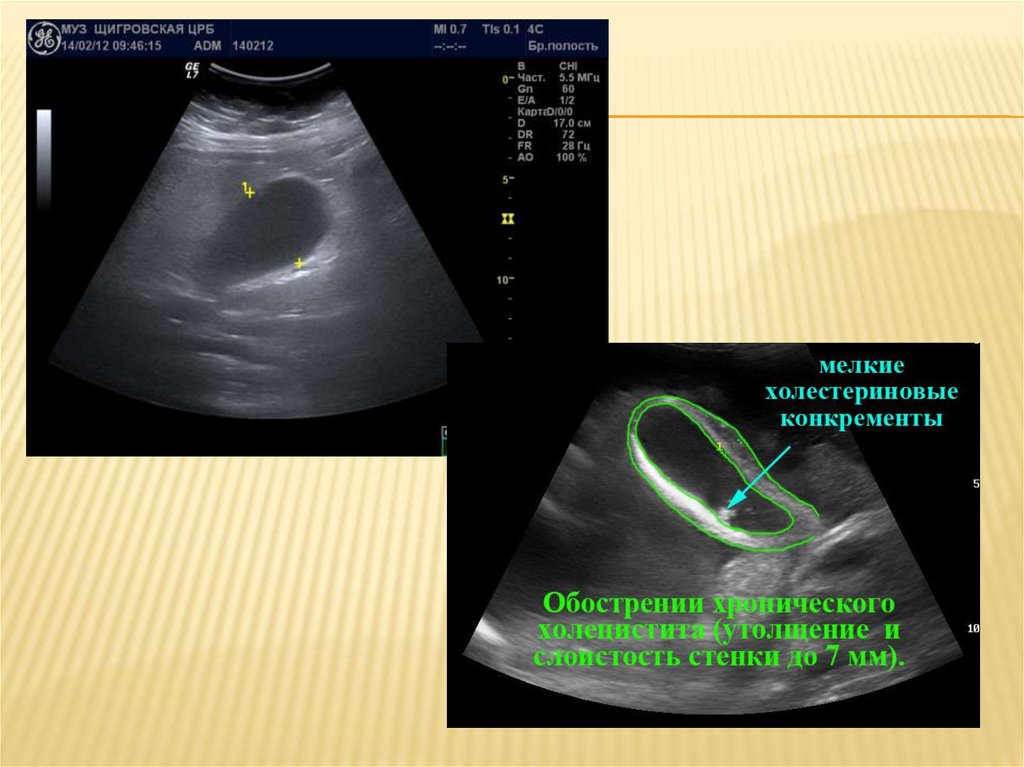
Task: Select the hospital name МУЗ ЩИГРОВСКАЯ ЦРБ
Action: [x=137, y=29]
